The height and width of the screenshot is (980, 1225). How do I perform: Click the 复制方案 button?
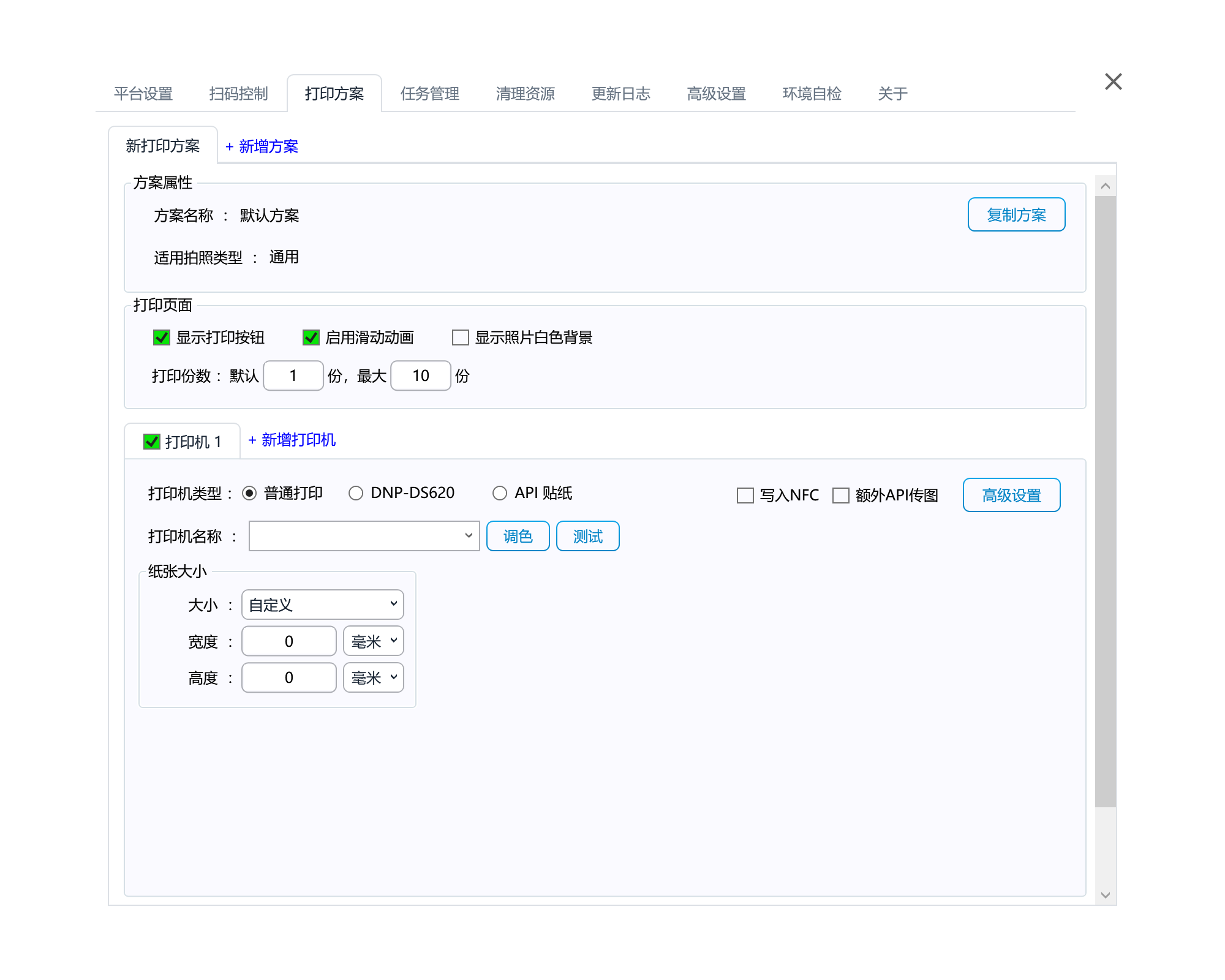tap(1016, 214)
